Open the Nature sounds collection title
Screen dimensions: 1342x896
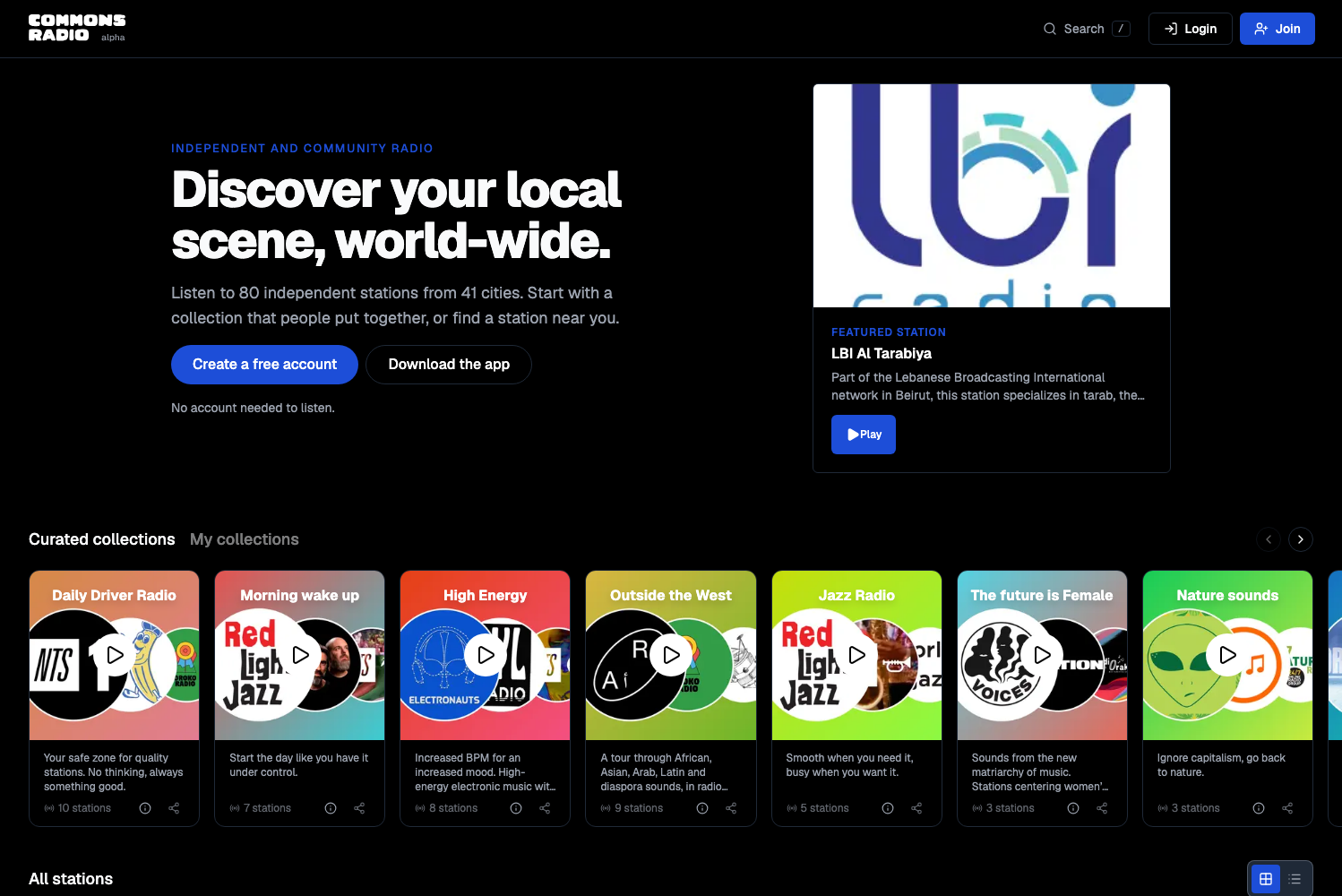1227,595
